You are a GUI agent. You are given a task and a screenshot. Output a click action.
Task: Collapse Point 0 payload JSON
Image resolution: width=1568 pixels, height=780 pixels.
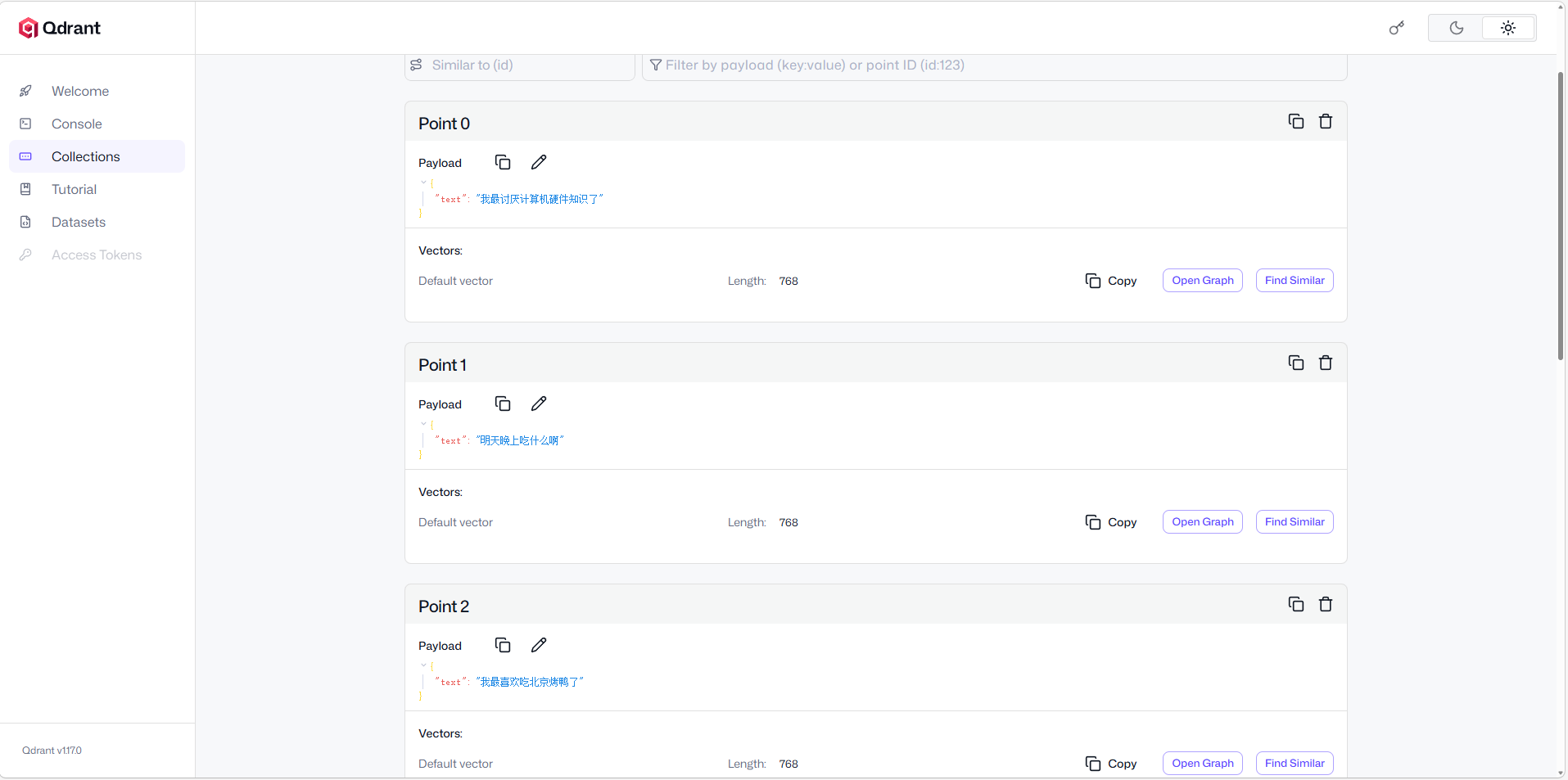pos(423,183)
